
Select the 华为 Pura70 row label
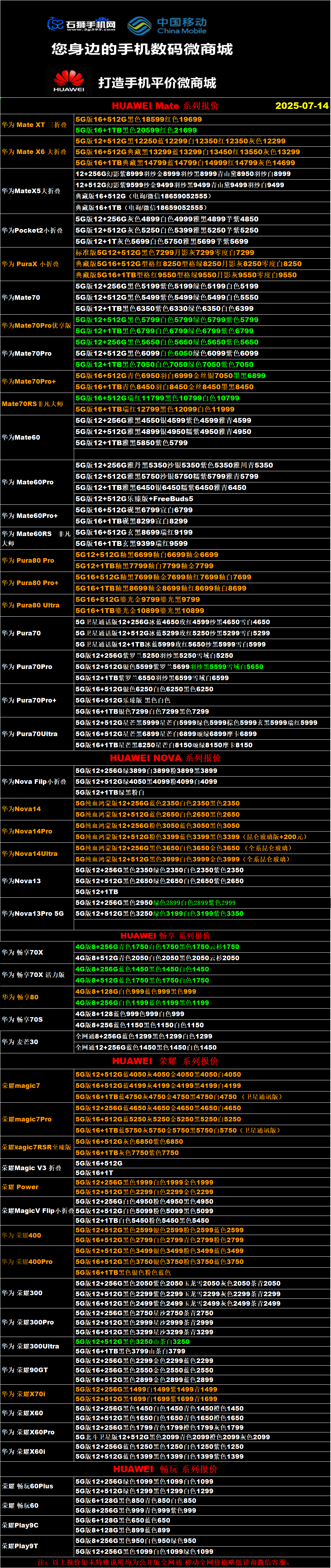(x=21, y=633)
